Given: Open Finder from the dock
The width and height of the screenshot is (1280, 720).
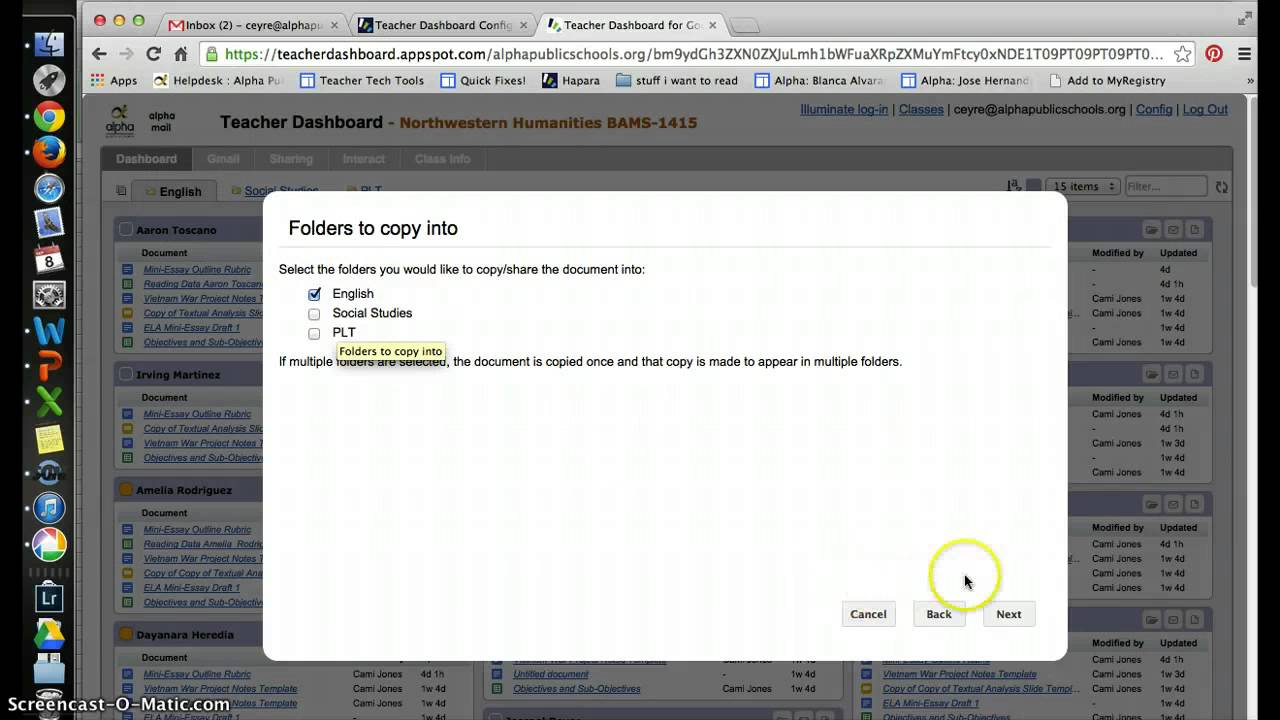Looking at the screenshot, I should click(x=49, y=45).
